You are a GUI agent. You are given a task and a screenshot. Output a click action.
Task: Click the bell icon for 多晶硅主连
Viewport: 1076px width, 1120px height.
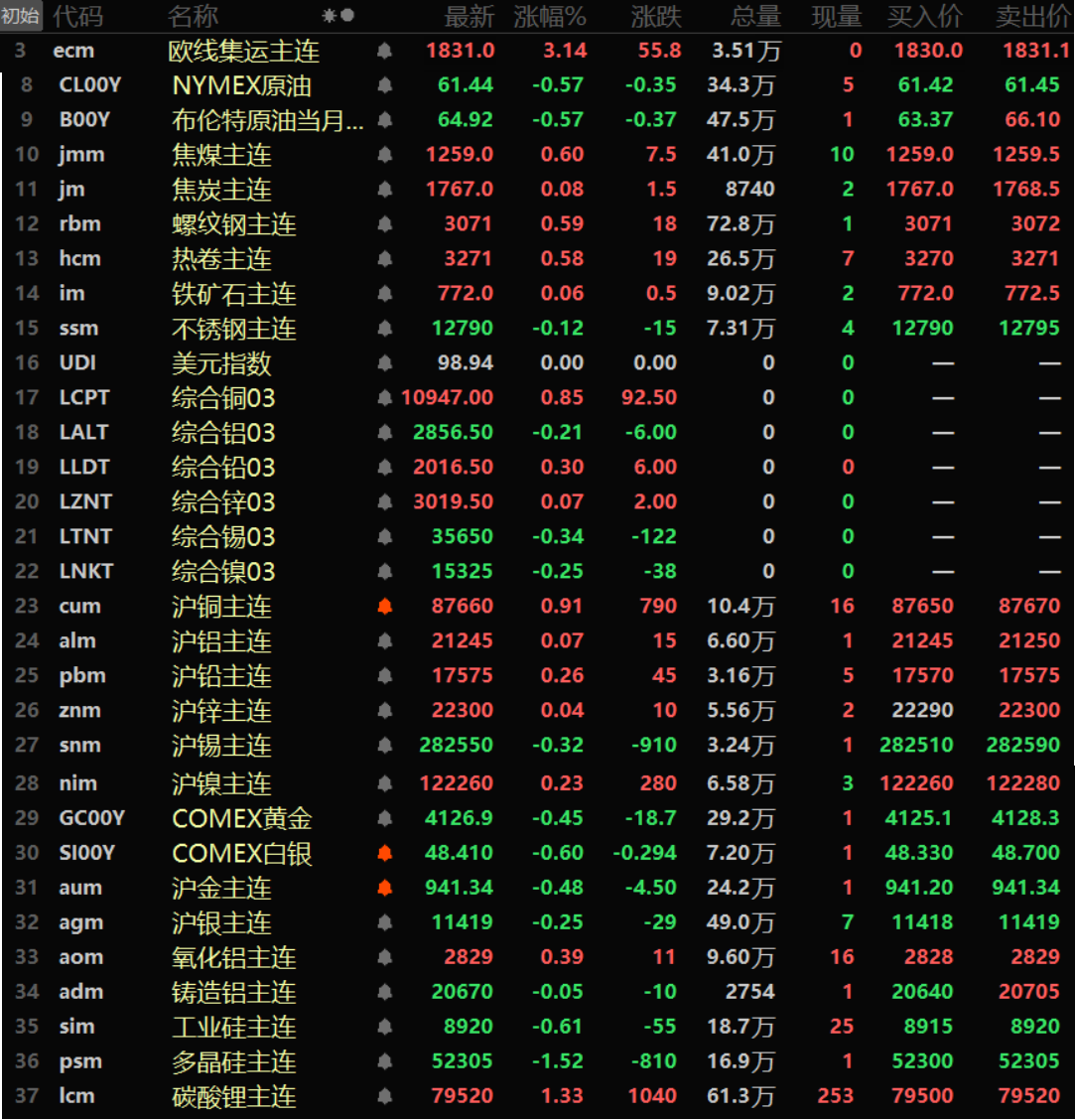385,1061
